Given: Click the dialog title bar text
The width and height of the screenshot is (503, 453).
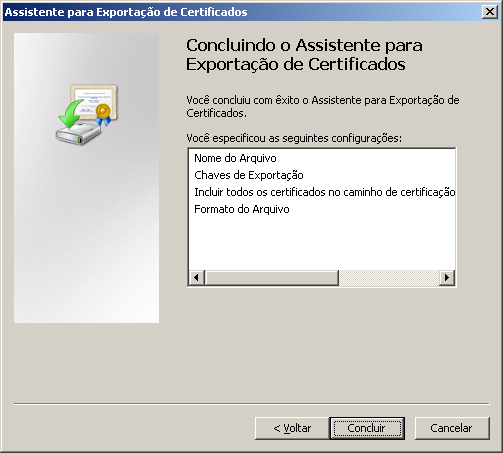Looking at the screenshot, I should 126,12.
